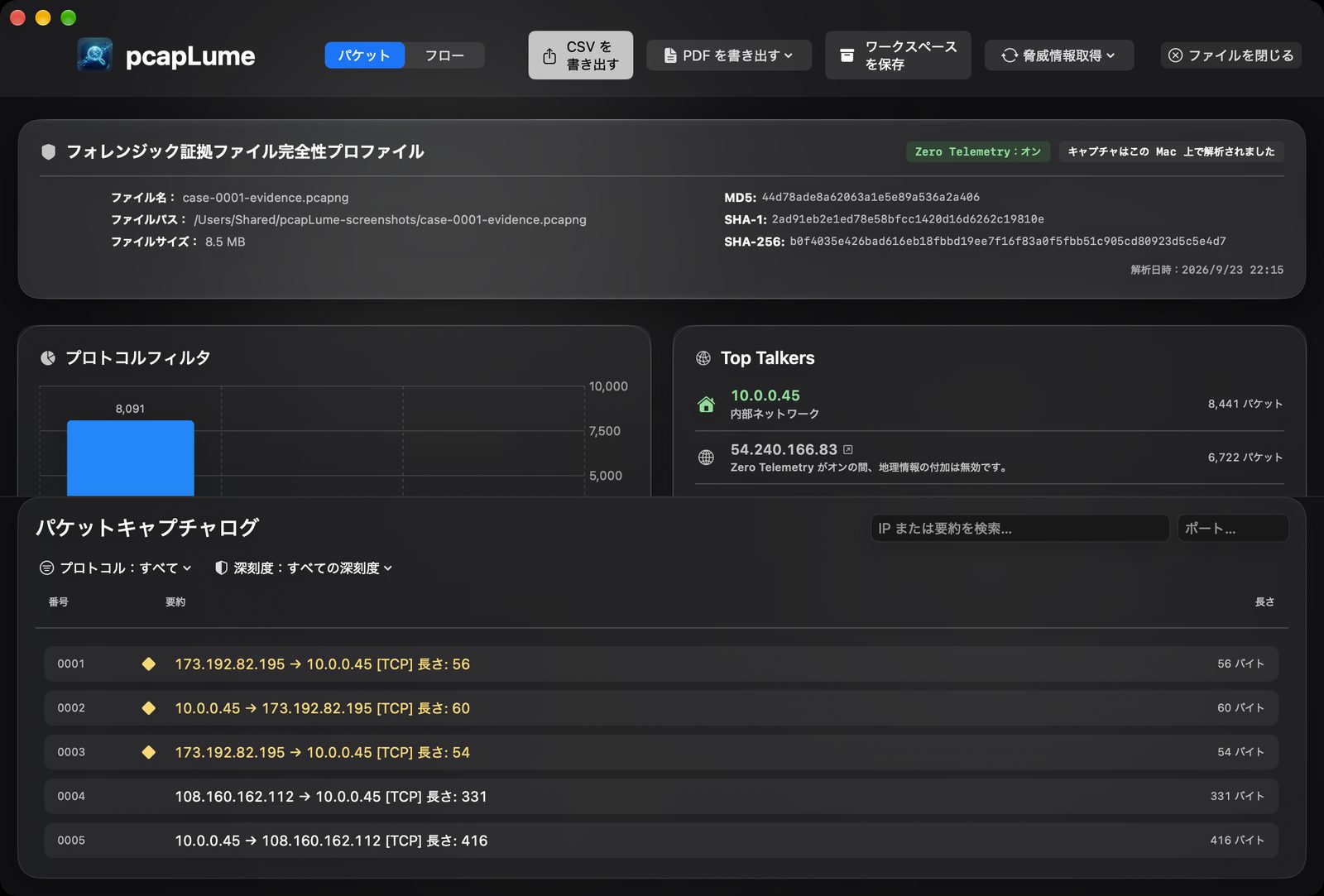
Task: Click the 10.0.0.45 top talker address
Action: [765, 395]
